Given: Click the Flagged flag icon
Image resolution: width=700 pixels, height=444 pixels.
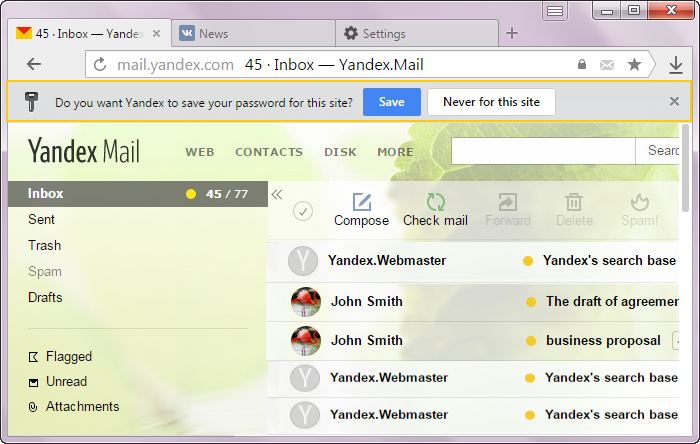Looking at the screenshot, I should click(33, 357).
